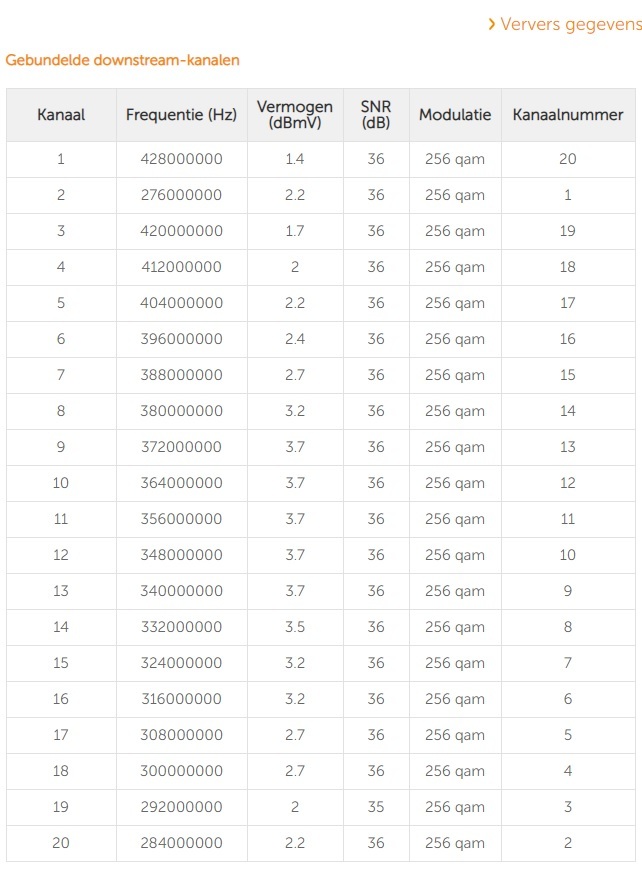Select the frequency value 332000000

click(x=181, y=627)
